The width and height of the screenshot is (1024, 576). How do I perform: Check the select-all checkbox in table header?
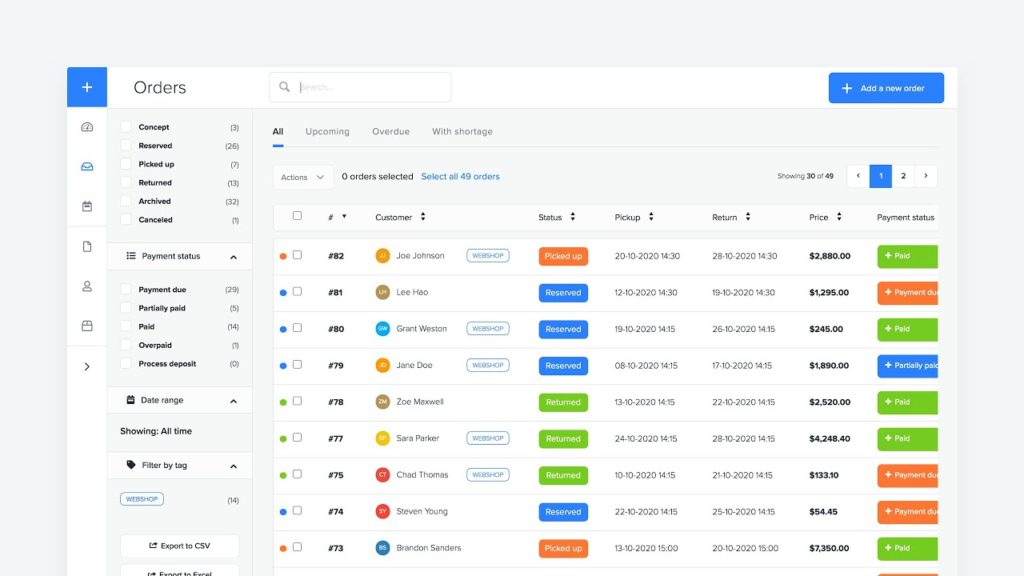[297, 216]
